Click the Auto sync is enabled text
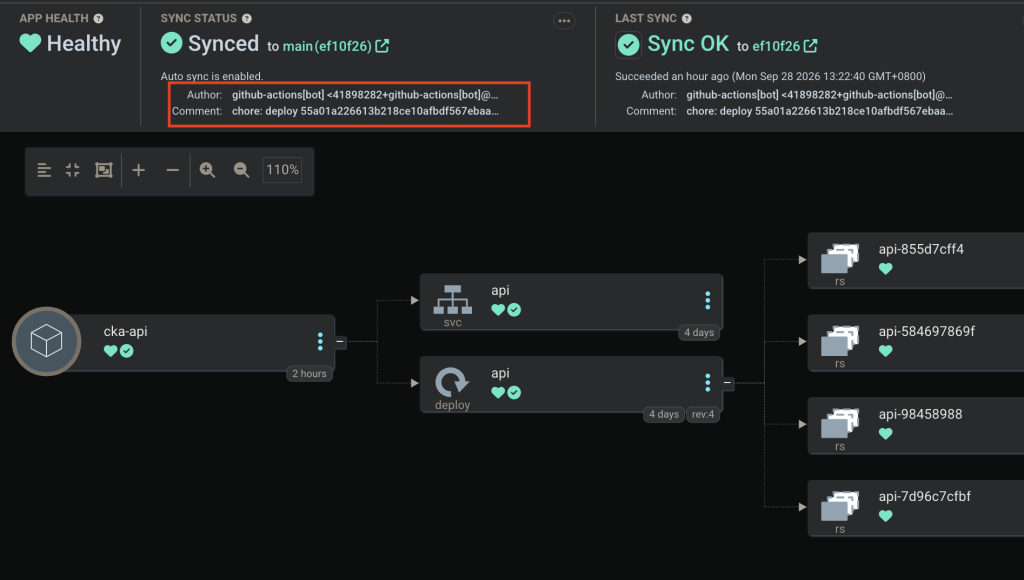This screenshot has width=1024, height=580. click(212, 76)
